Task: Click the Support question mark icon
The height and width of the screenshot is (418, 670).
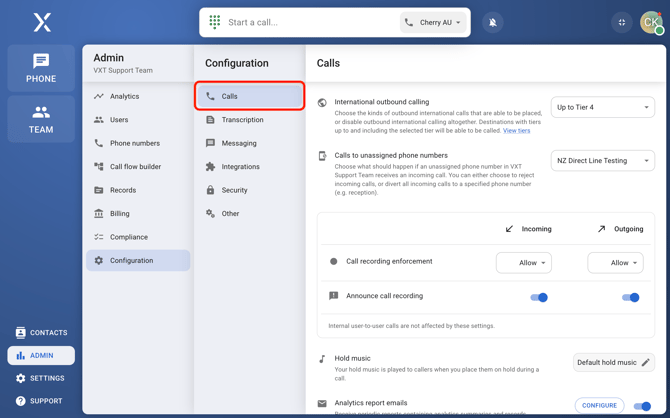Action: [21, 401]
